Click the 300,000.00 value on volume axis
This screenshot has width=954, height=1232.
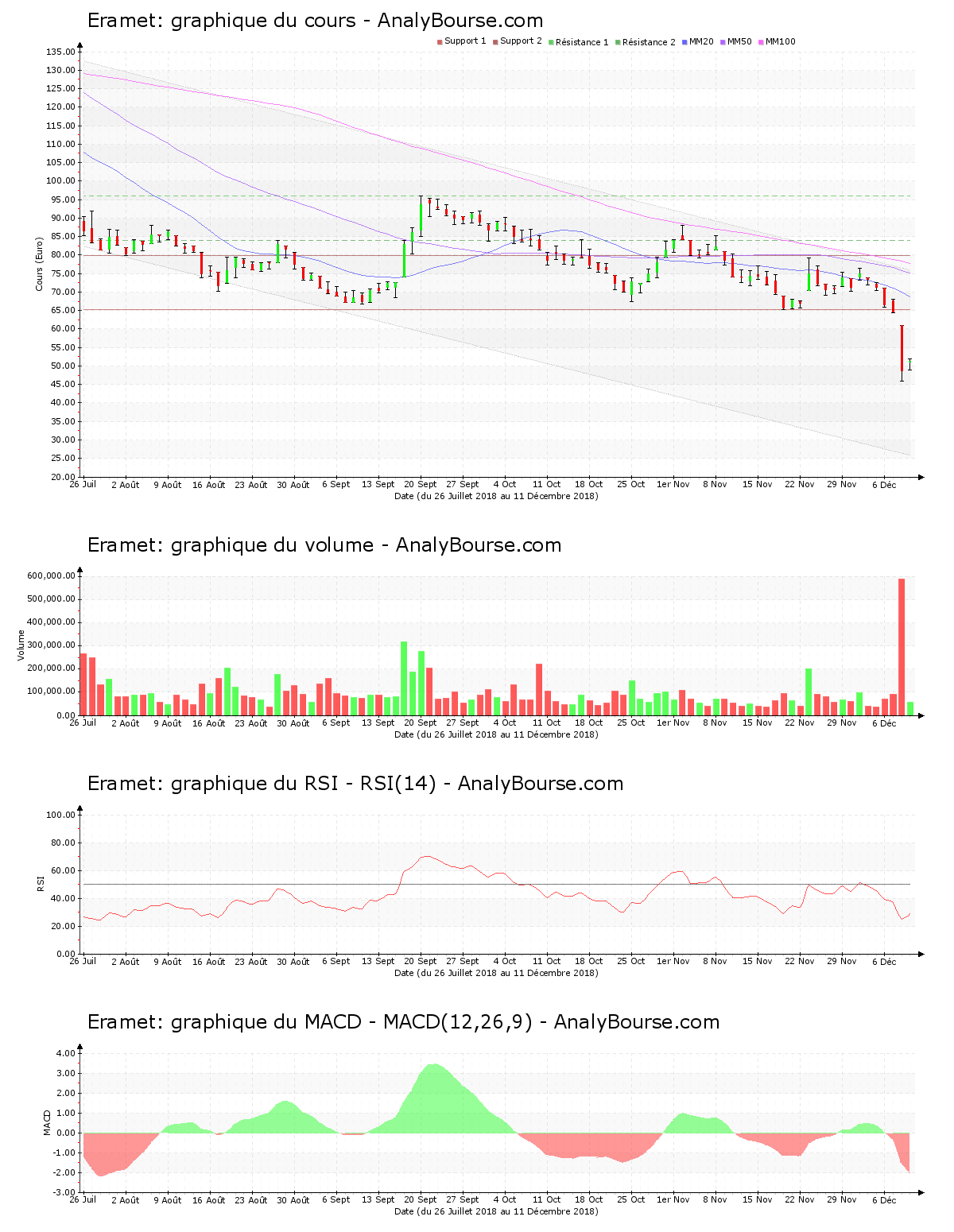(52, 645)
